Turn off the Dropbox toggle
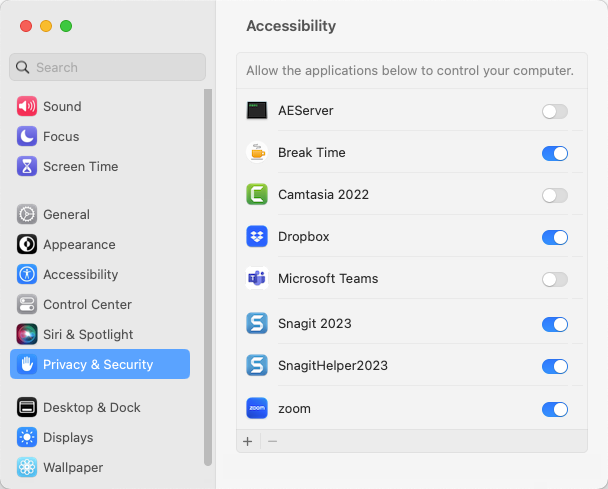This screenshot has width=608, height=489. pyautogui.click(x=554, y=237)
